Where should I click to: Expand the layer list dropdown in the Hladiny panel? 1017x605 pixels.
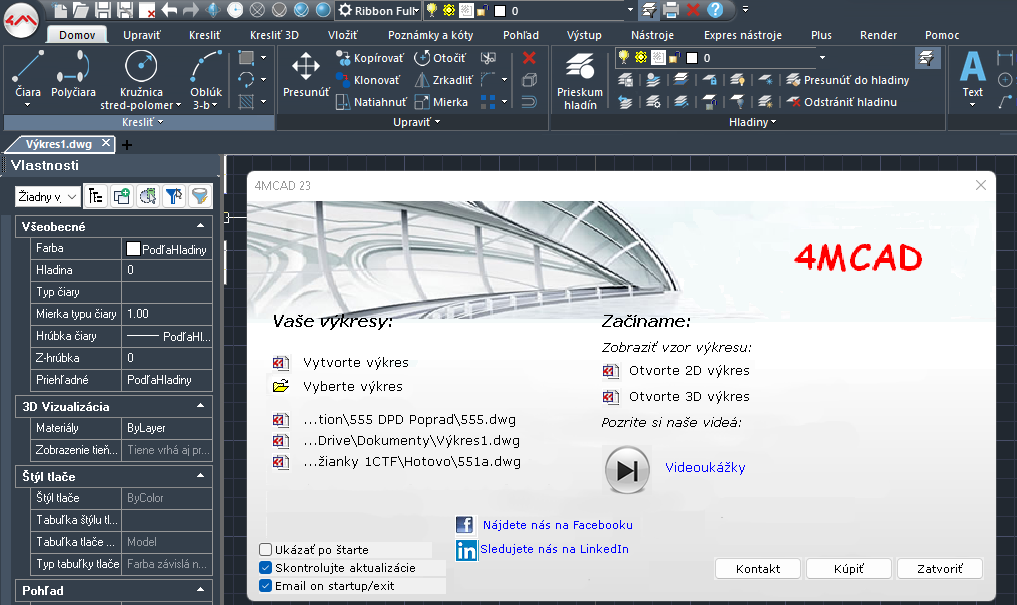point(822,58)
